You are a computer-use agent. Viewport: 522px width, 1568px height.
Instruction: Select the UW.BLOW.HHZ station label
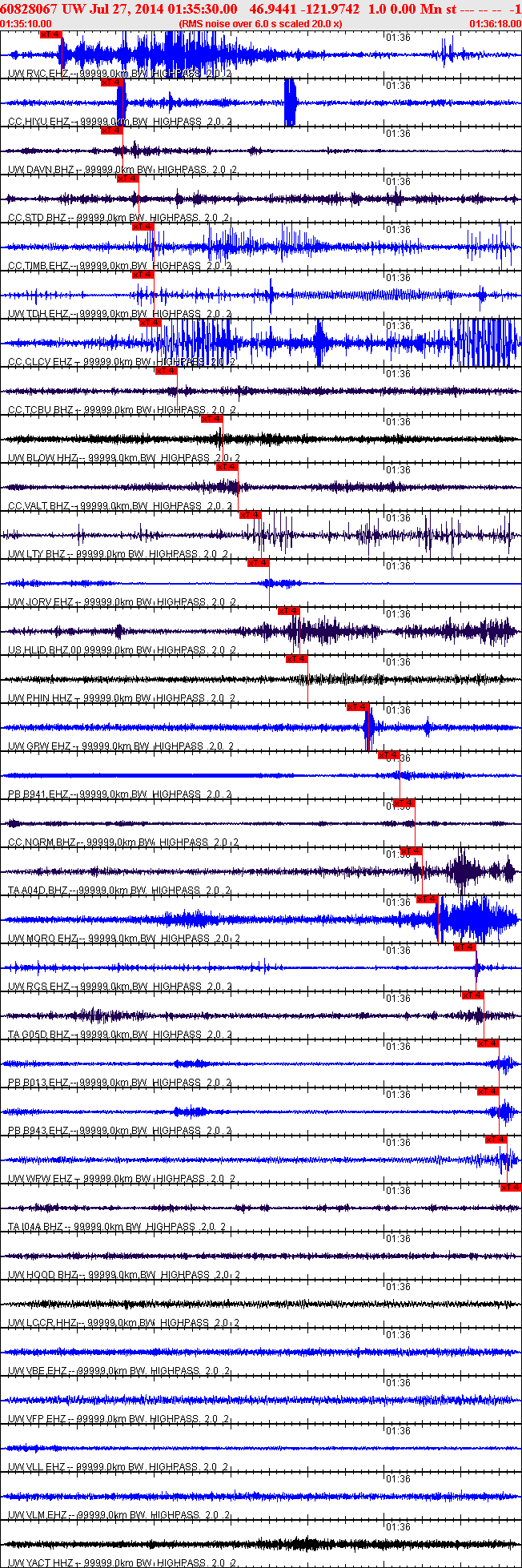(x=43, y=457)
